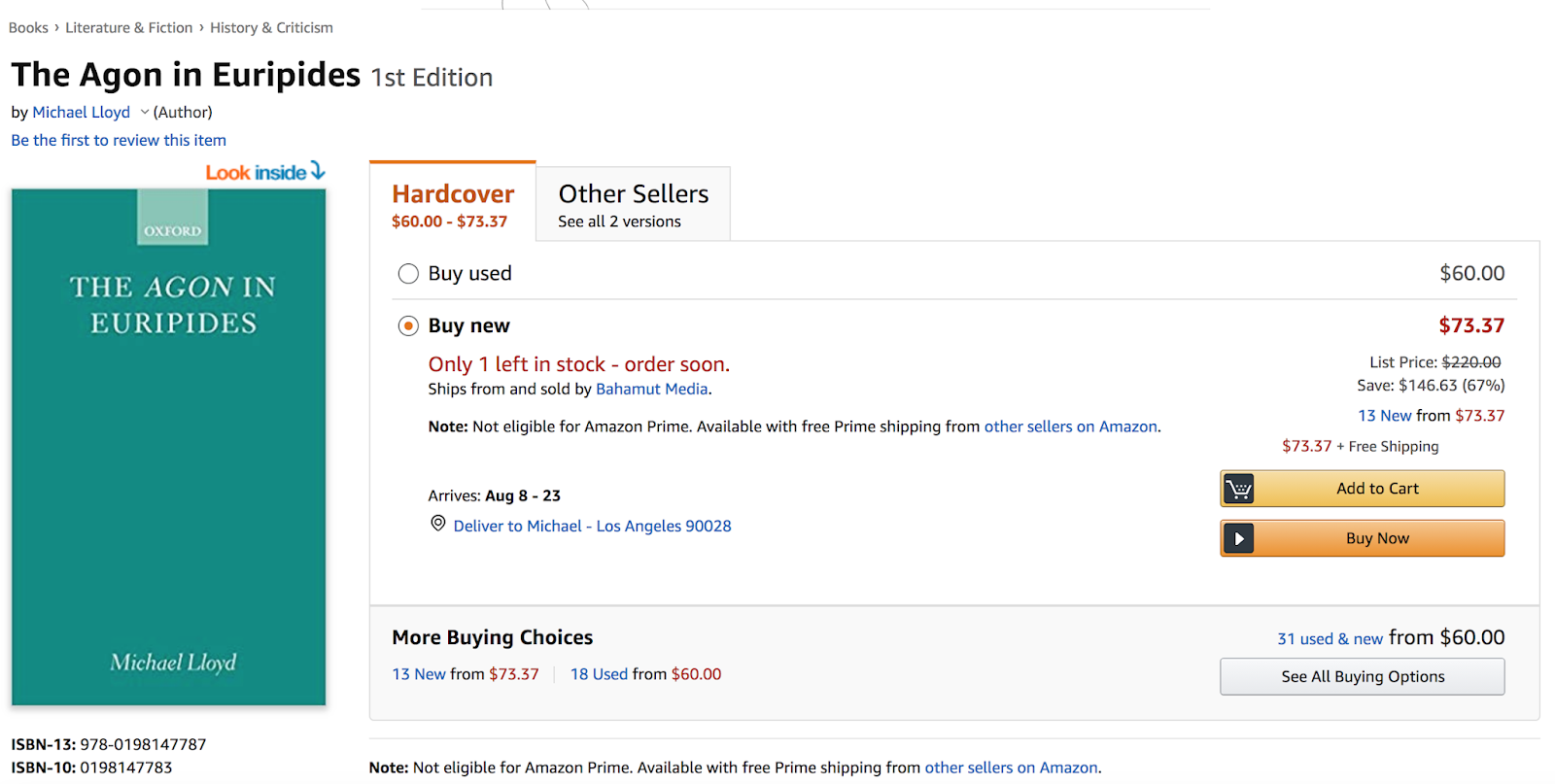Navigate to Books breadcrumb
This screenshot has height=784, width=1555.
click(28, 28)
